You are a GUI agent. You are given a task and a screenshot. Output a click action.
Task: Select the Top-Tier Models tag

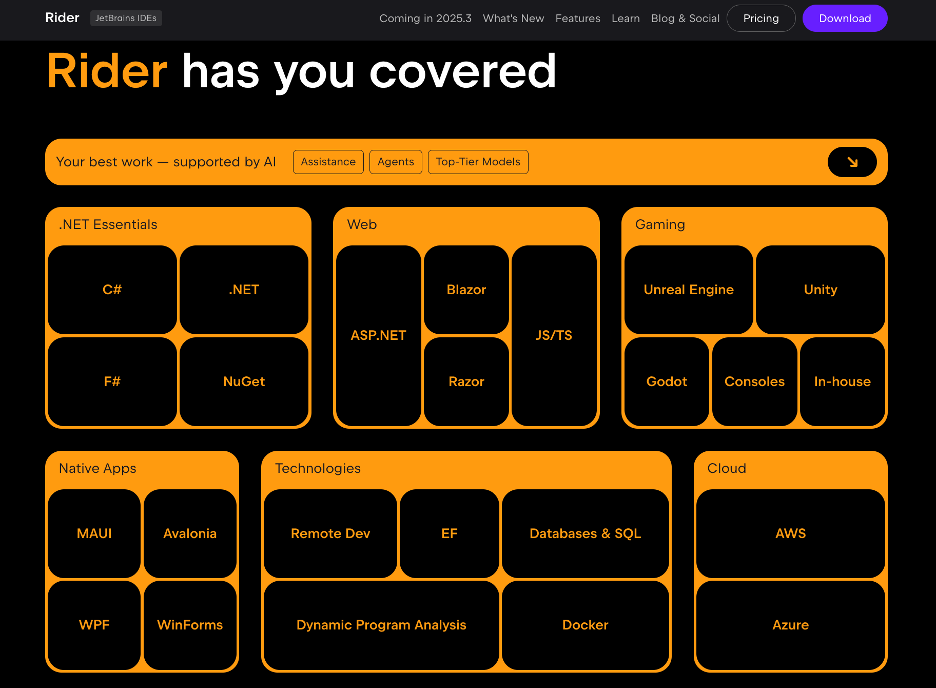coord(478,162)
